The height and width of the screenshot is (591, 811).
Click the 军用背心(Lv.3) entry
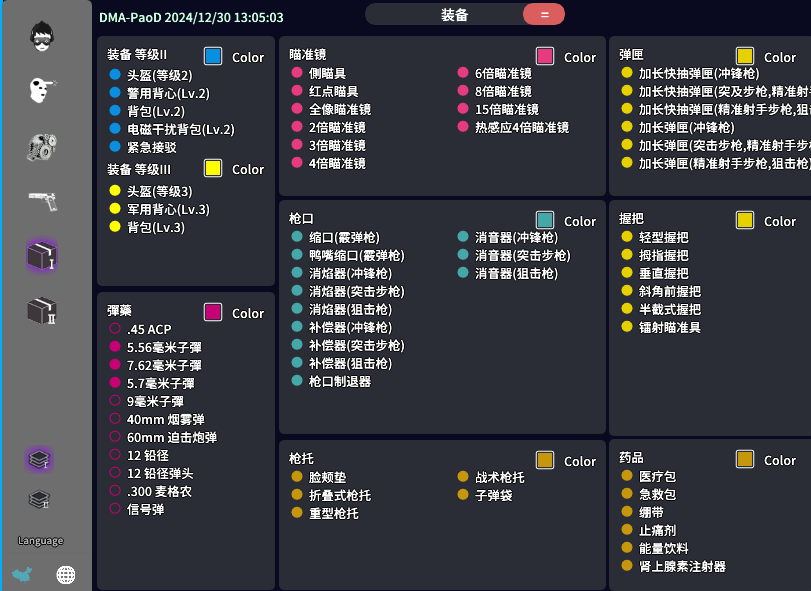coord(168,209)
